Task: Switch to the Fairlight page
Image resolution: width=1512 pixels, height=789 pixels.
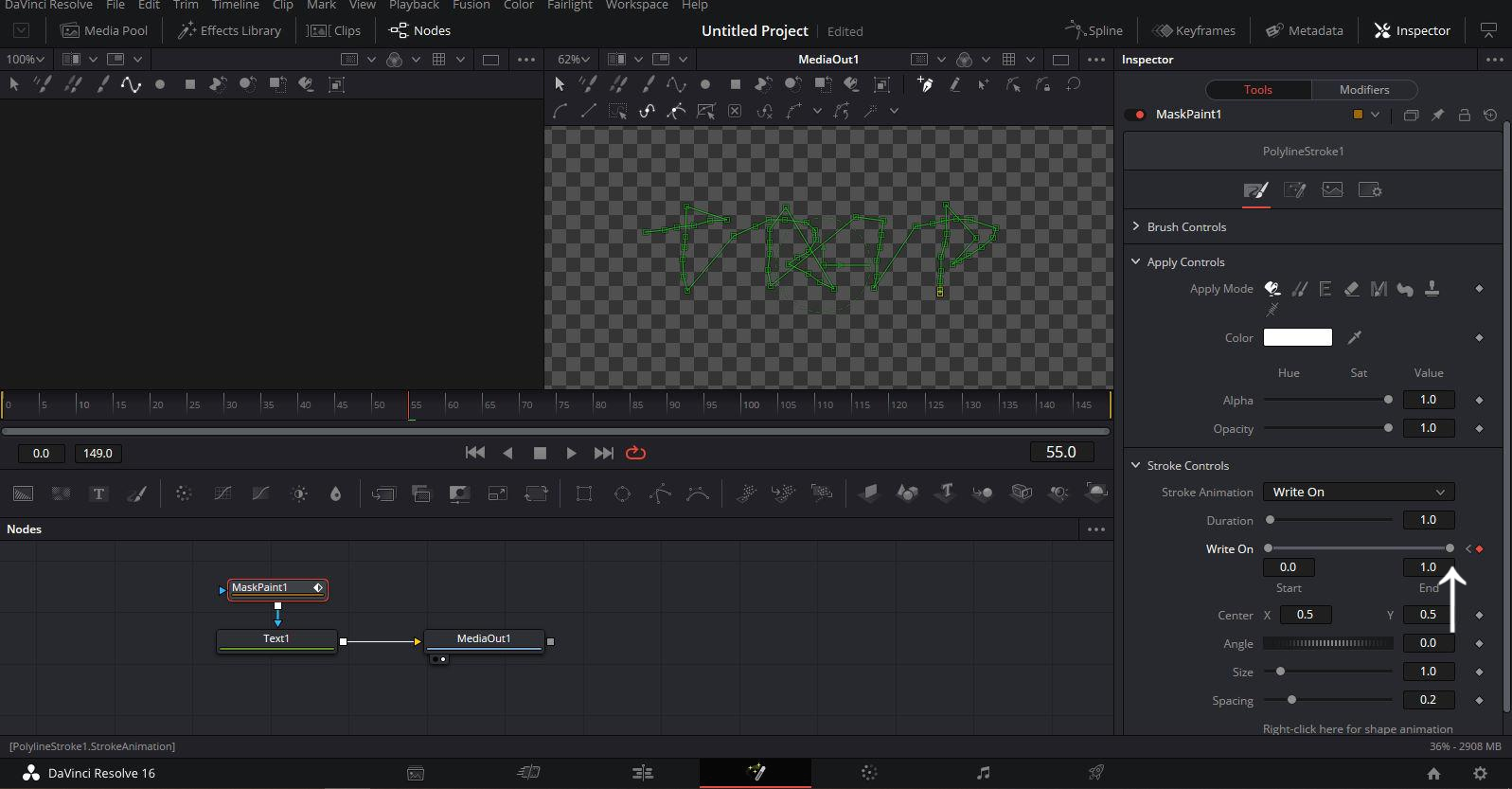Action: click(x=983, y=773)
